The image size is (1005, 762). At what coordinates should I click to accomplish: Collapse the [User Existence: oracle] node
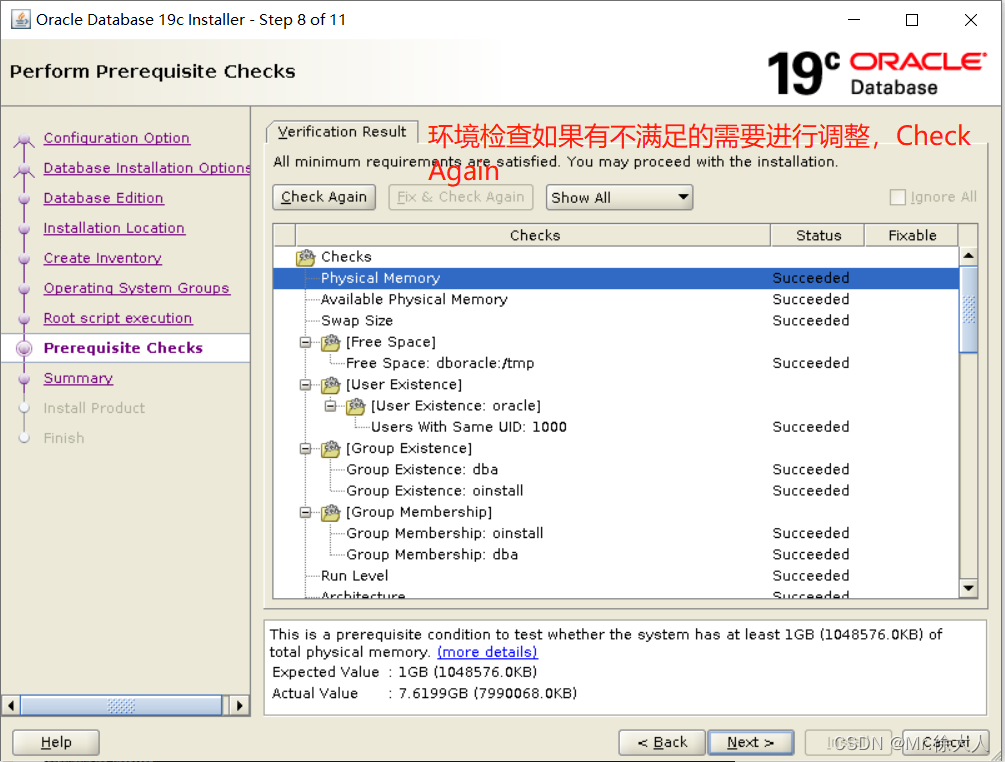click(x=330, y=406)
